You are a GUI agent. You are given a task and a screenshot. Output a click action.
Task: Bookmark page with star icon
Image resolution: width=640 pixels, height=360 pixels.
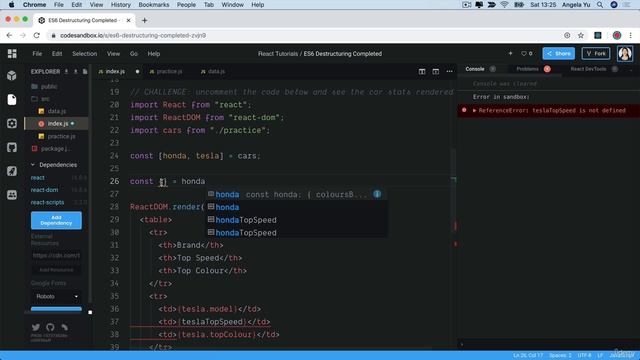581,36
